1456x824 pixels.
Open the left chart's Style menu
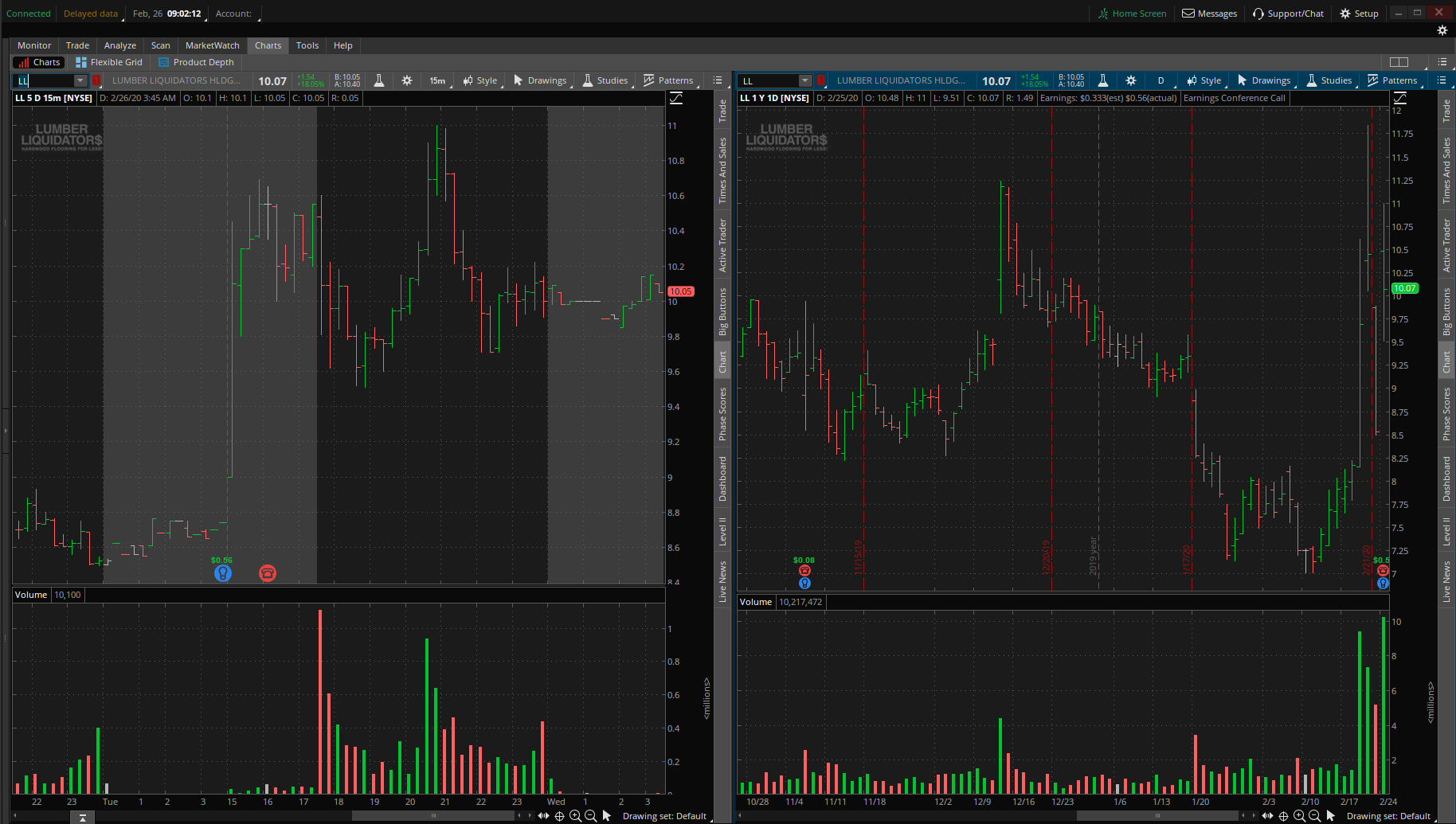point(480,80)
